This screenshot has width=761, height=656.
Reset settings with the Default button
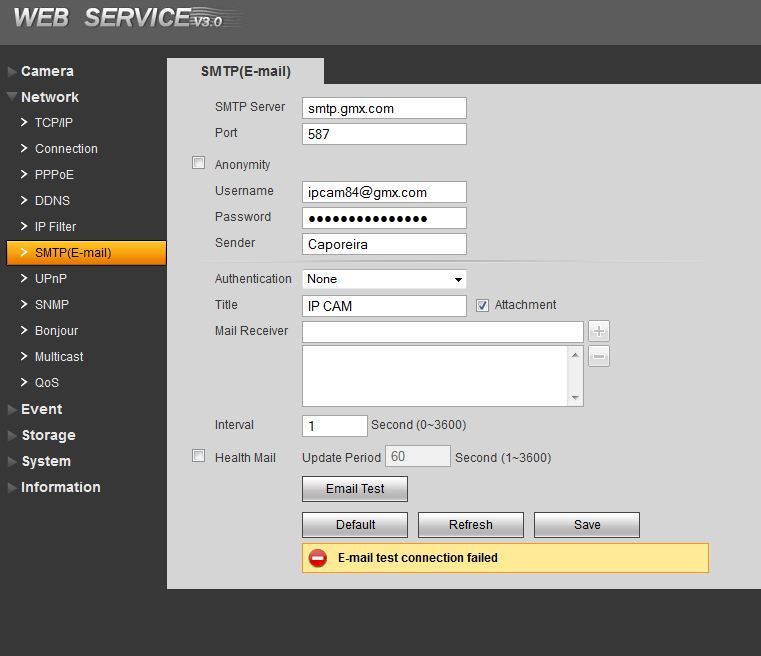tap(355, 524)
